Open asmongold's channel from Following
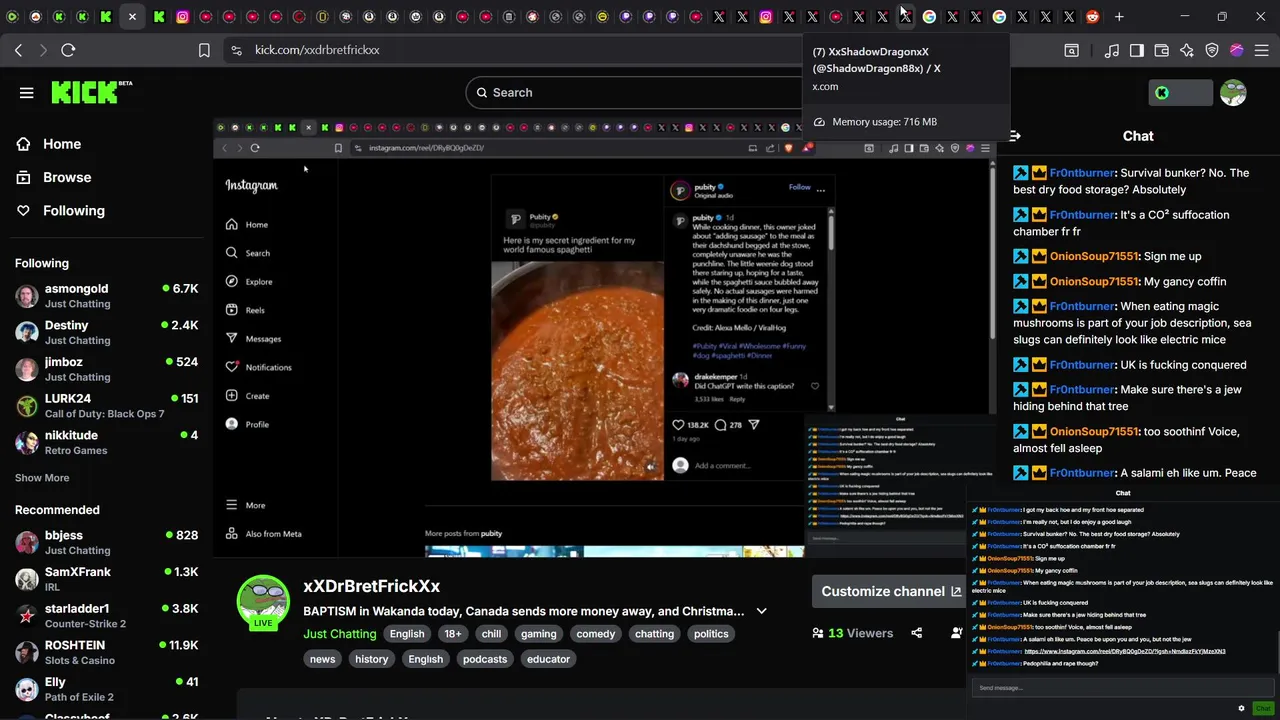 coord(106,296)
